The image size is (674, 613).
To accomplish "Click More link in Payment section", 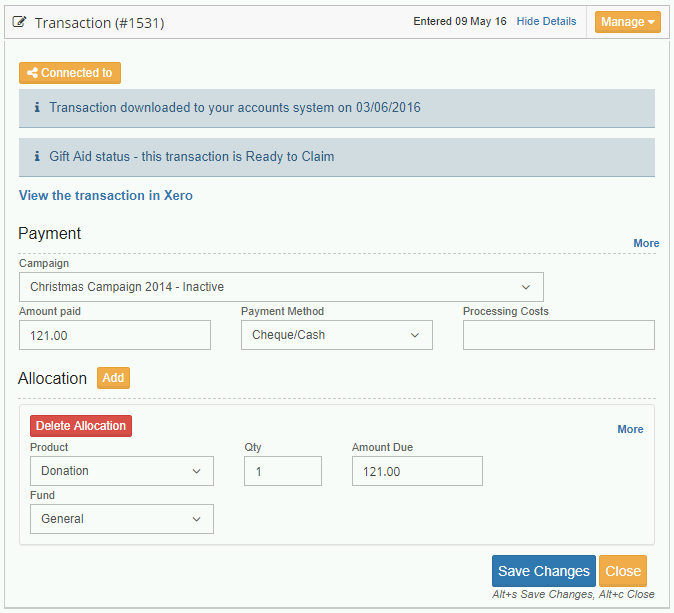I will point(646,243).
